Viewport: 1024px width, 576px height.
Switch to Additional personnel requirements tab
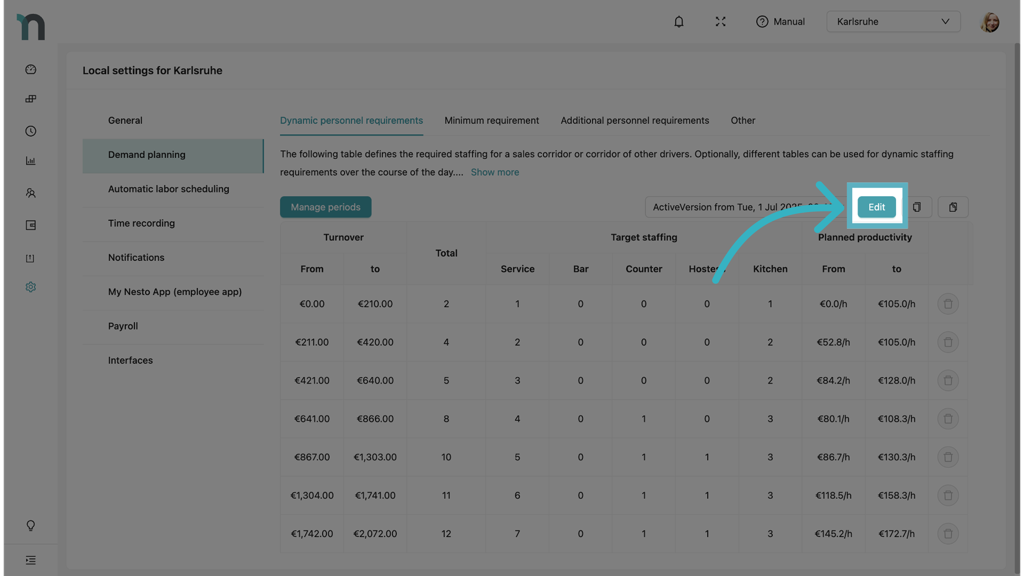634,120
